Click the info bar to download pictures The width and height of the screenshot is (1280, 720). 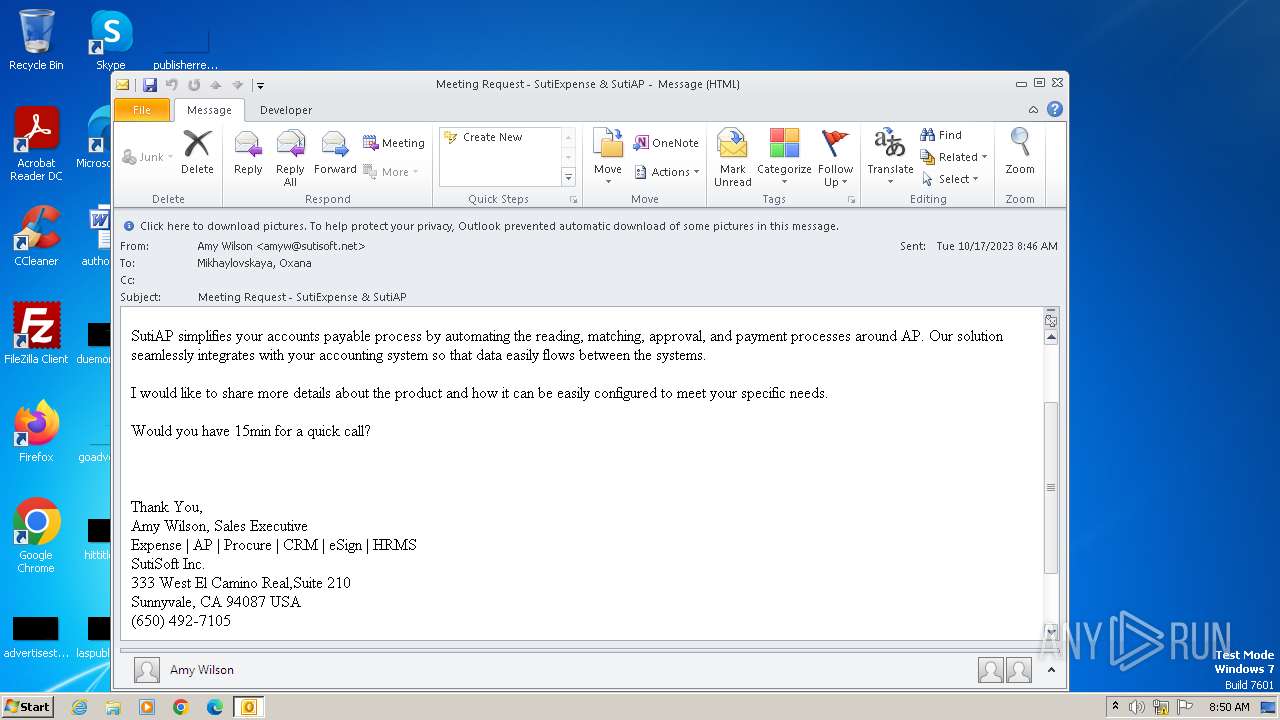click(x=590, y=226)
